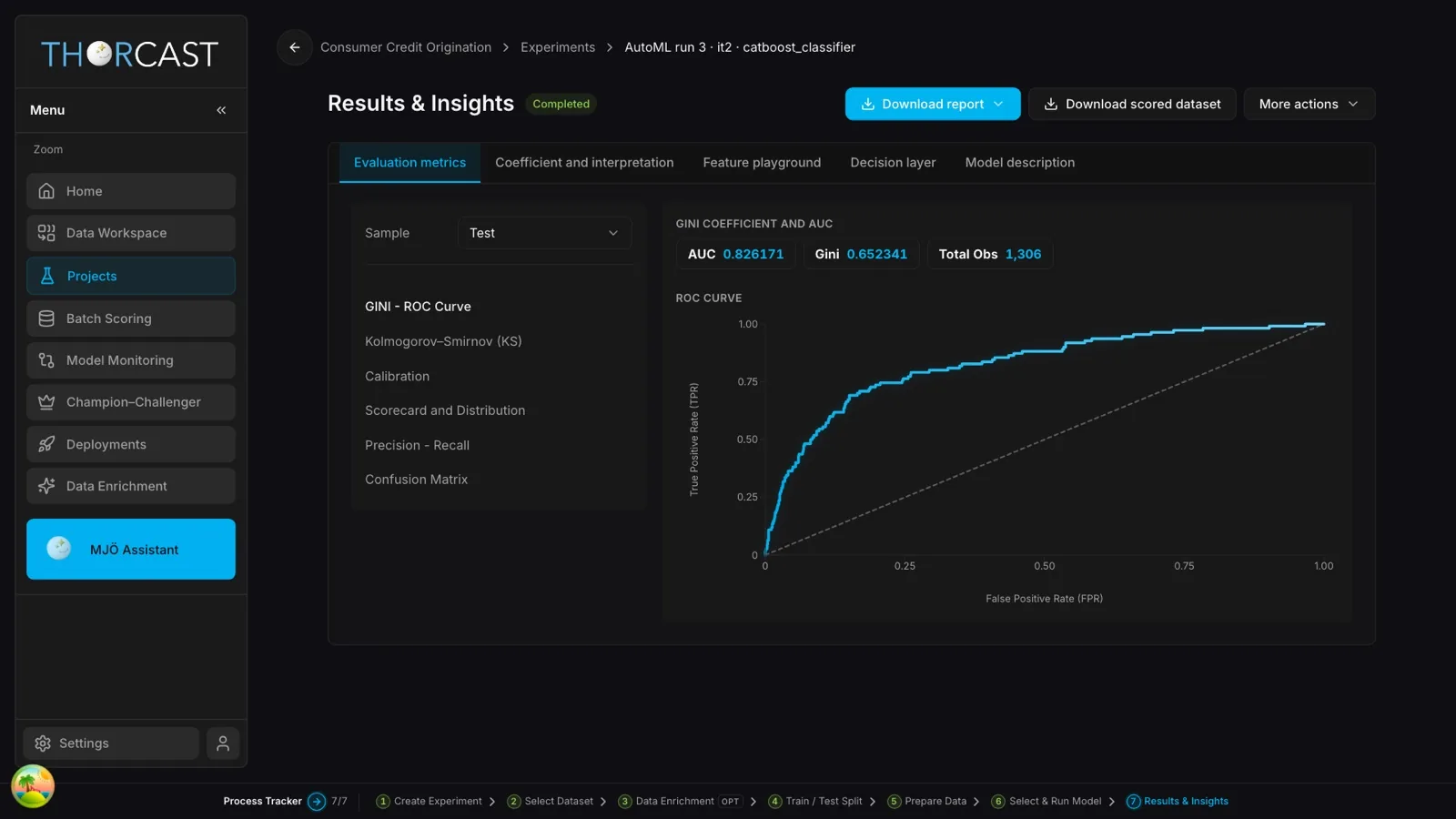Viewport: 1456px width, 819px height.
Task: Open Champion–Challenger section
Action: [131, 402]
